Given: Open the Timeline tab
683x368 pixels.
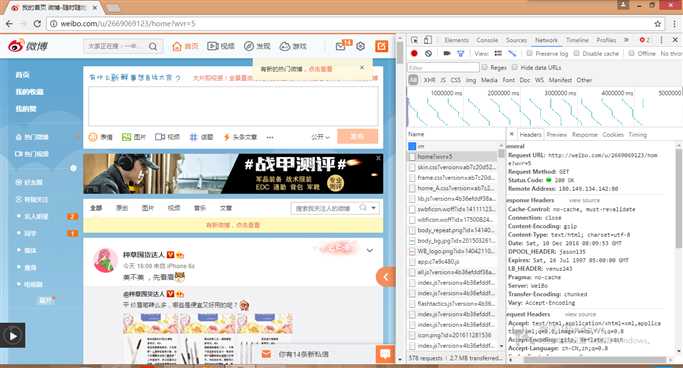Looking at the screenshot, I should (x=578, y=40).
